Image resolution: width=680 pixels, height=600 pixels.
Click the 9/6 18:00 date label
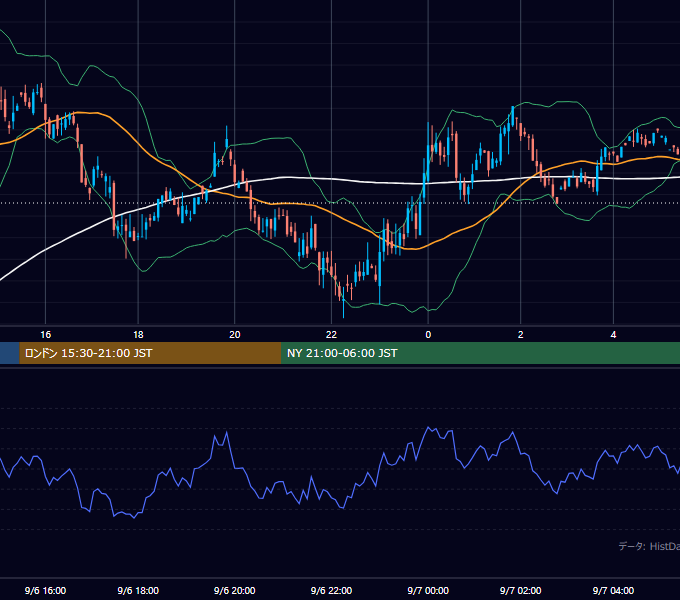coord(138,590)
